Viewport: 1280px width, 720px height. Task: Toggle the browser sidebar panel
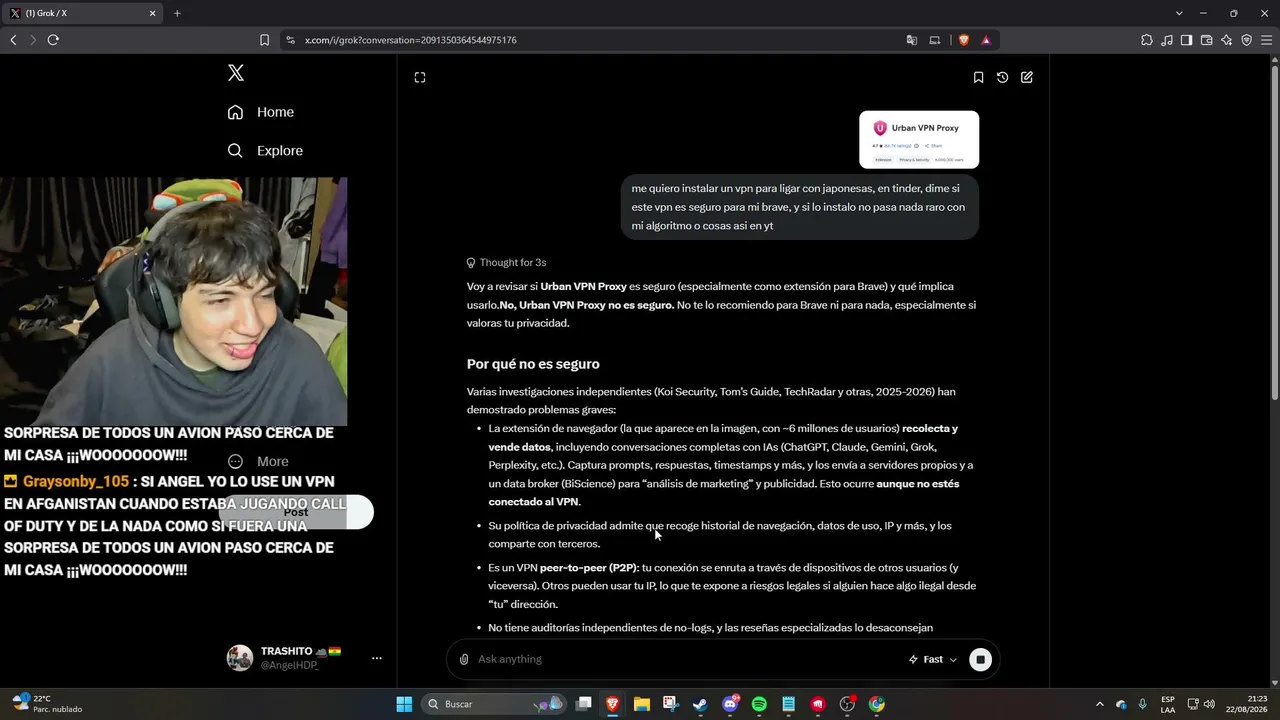1186,40
